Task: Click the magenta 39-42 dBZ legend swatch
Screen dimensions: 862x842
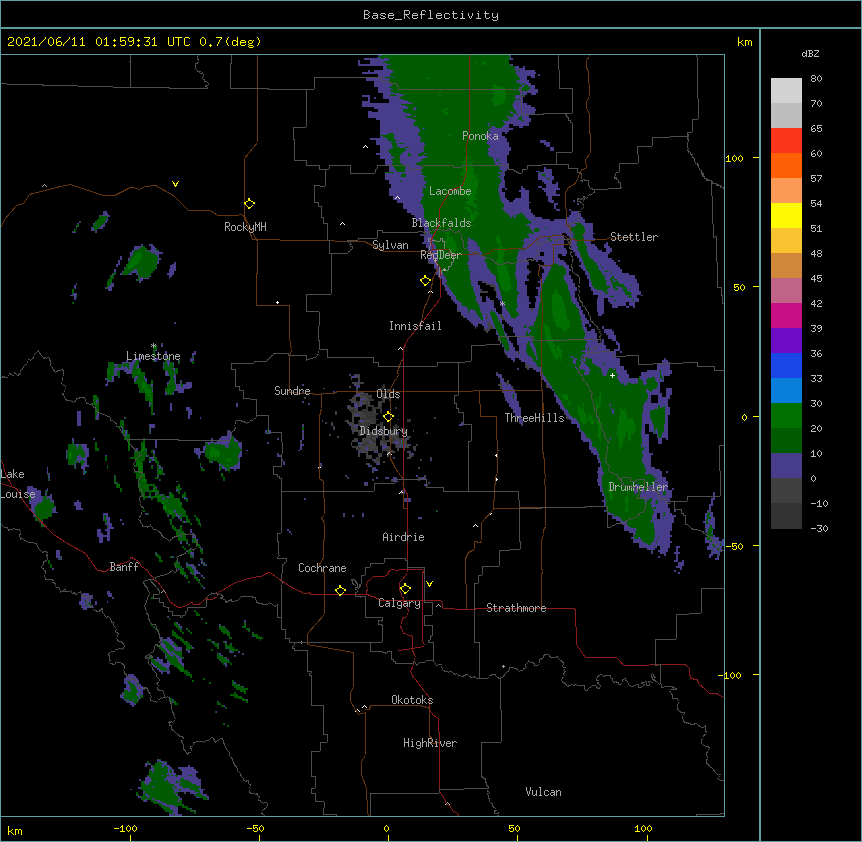Action: (786, 315)
